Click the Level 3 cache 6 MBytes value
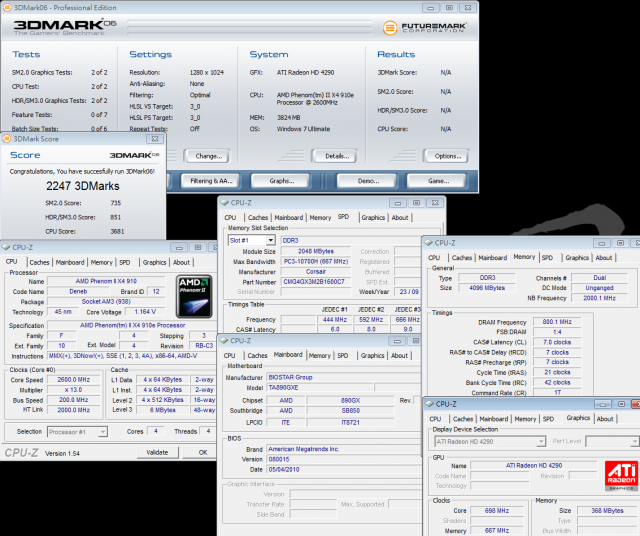 coord(162,410)
